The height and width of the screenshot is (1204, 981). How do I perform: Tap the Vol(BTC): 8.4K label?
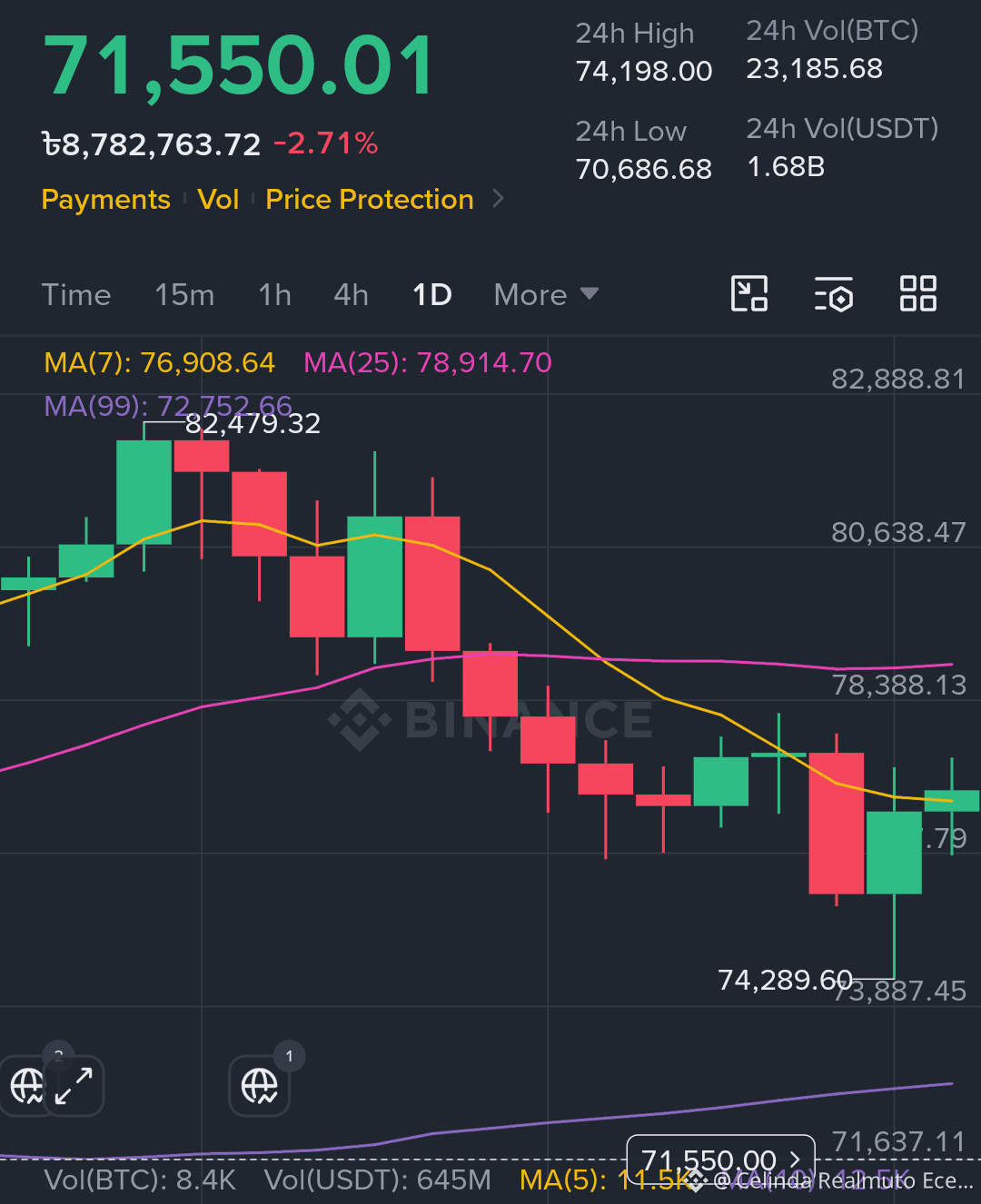[x=140, y=1179]
